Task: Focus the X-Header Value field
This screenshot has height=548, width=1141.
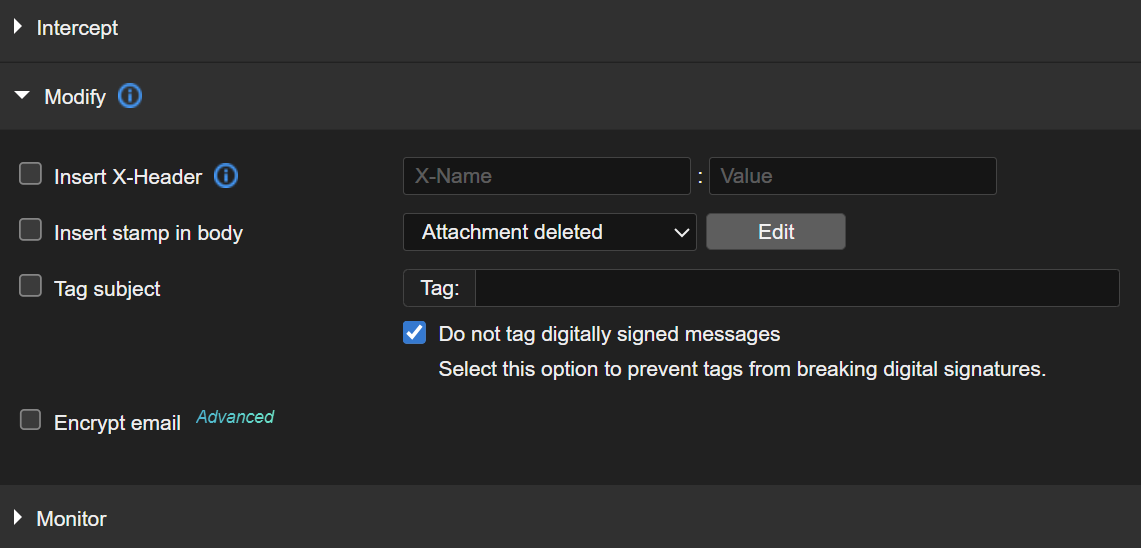Action: 852,176
